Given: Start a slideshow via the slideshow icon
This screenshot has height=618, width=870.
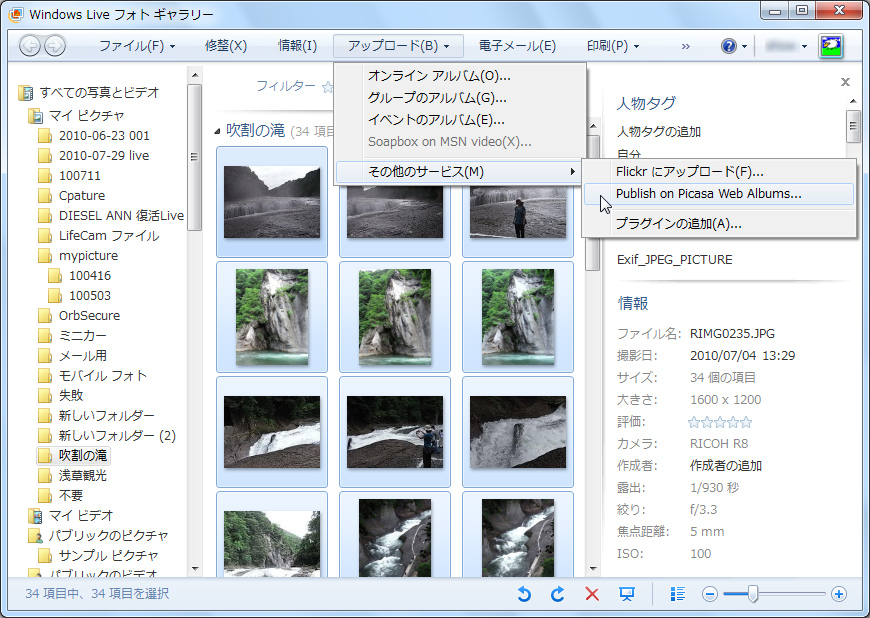Looking at the screenshot, I should click(x=628, y=594).
